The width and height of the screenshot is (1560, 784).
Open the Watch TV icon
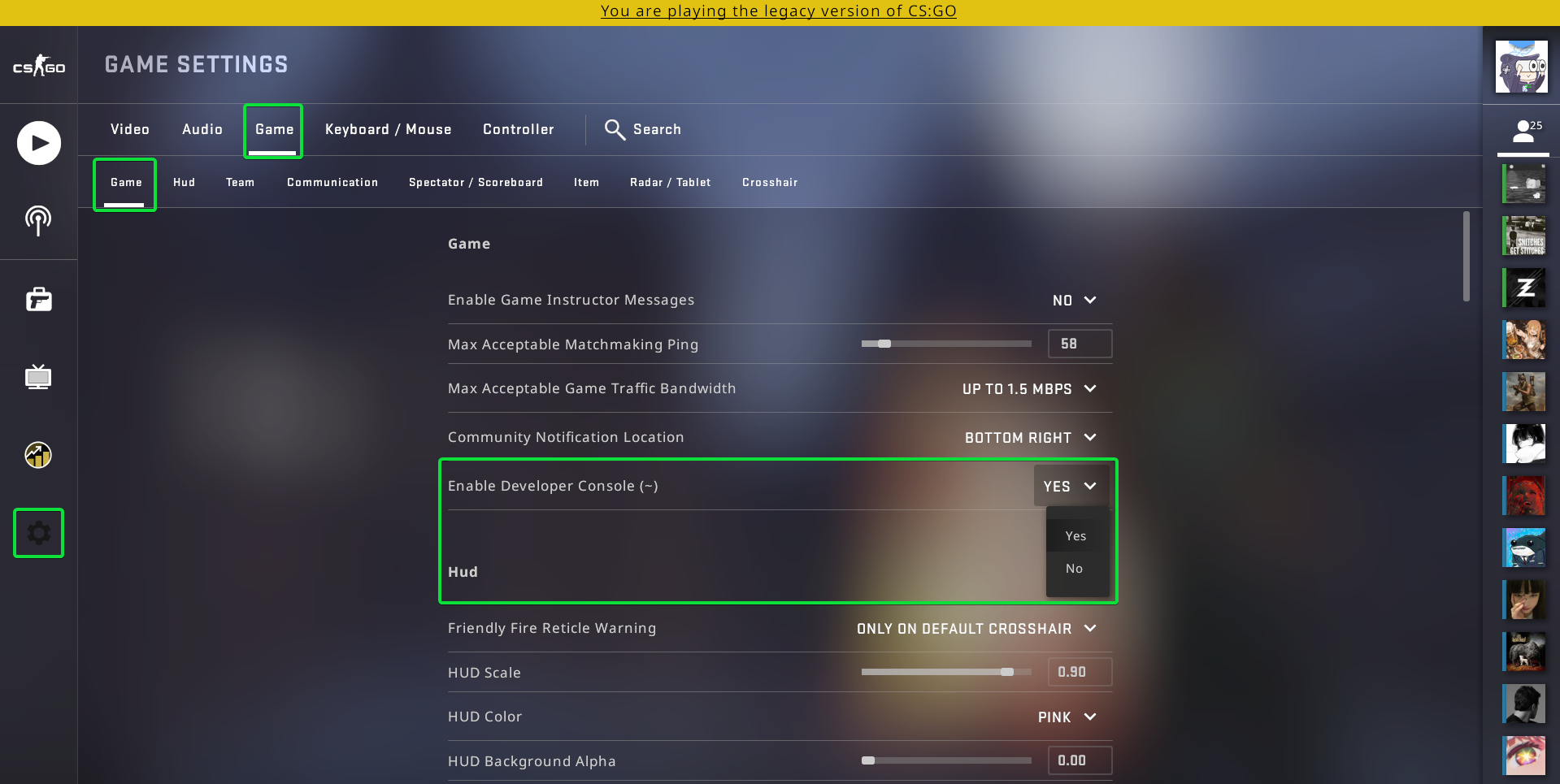pyautogui.click(x=38, y=376)
